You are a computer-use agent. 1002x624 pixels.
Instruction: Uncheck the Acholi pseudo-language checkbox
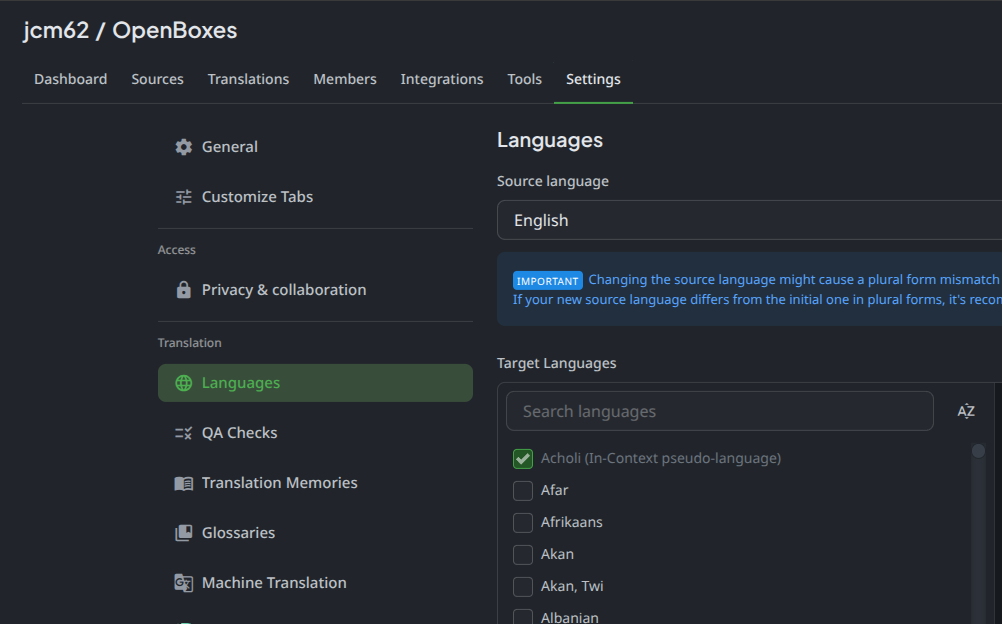point(522,458)
